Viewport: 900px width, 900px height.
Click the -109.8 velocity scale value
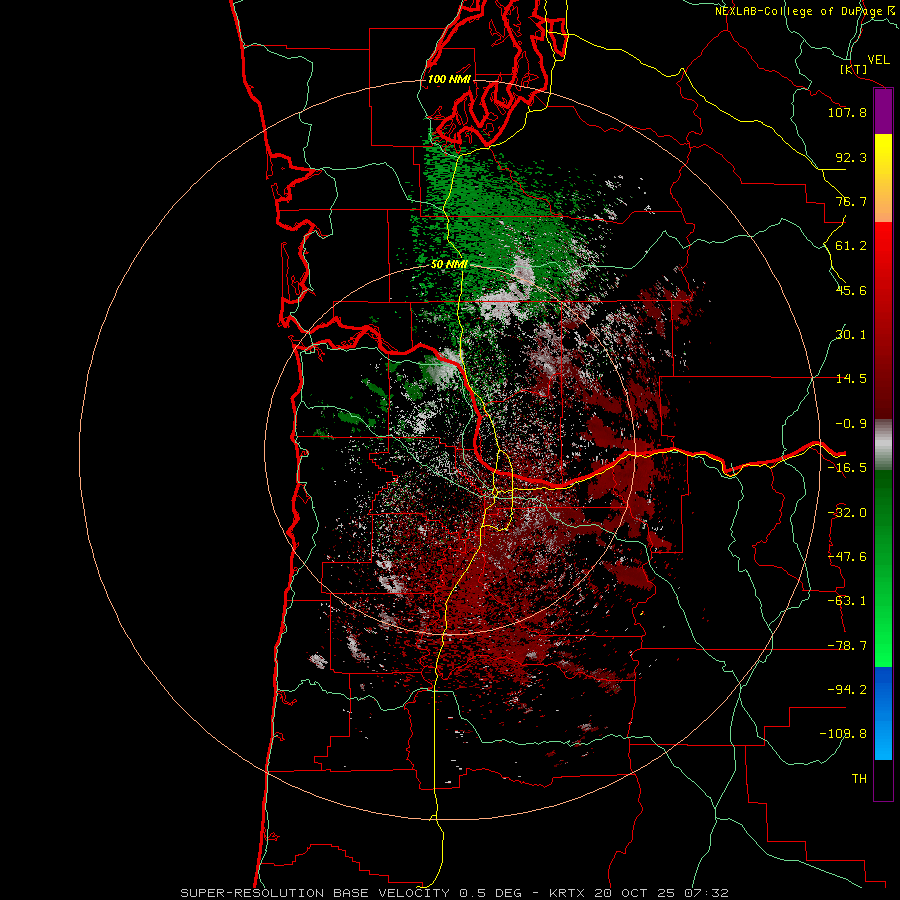point(843,734)
